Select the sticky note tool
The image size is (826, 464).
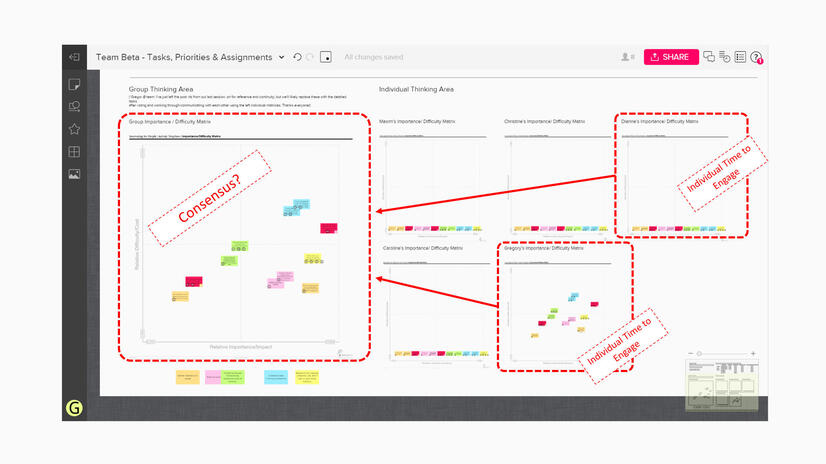73,84
